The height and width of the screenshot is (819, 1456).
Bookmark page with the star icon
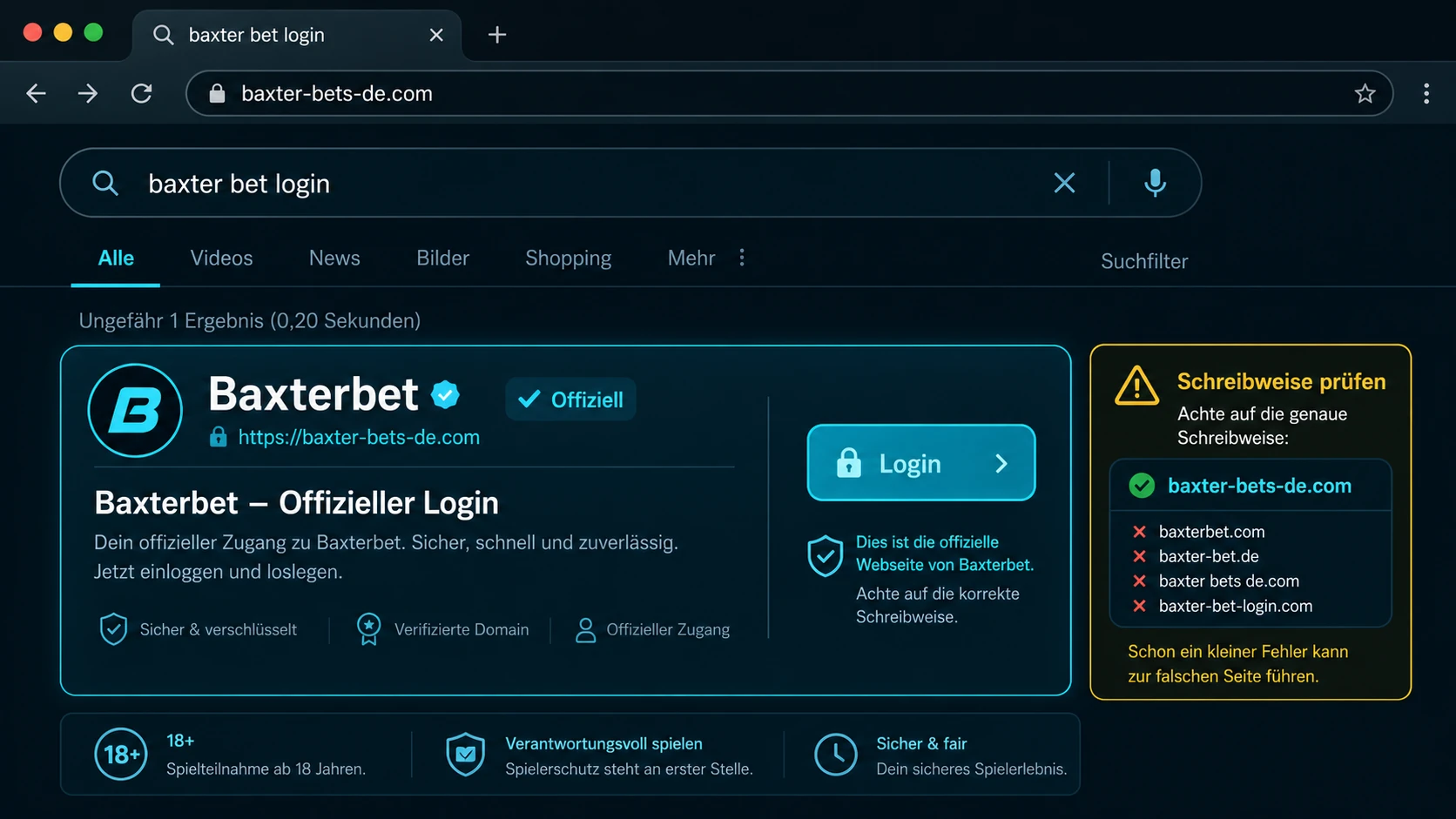[1365, 93]
